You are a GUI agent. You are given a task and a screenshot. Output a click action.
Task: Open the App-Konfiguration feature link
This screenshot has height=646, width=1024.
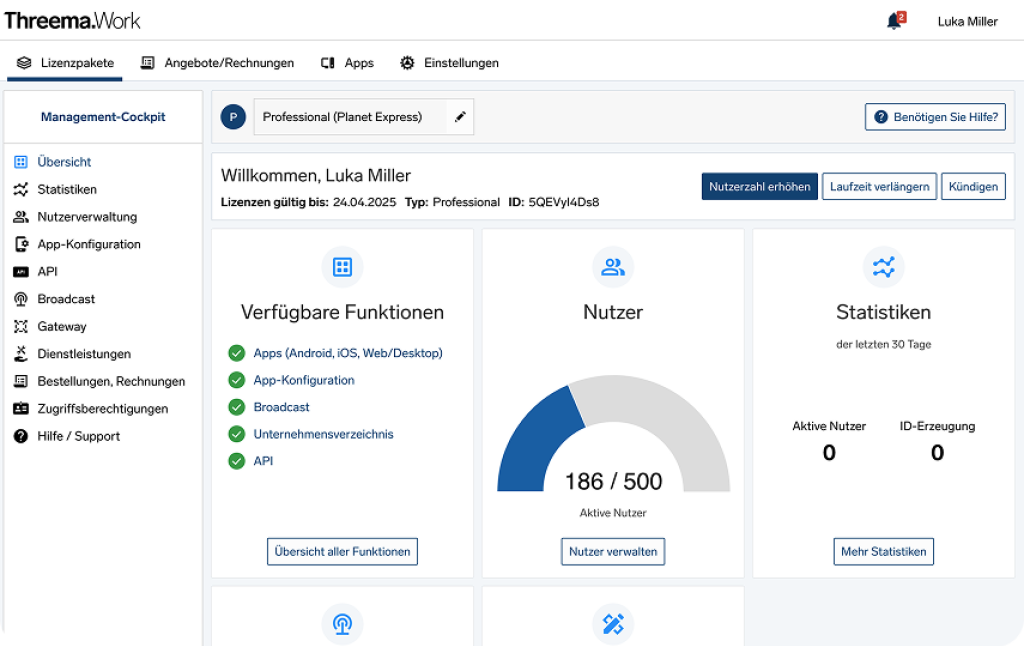[x=304, y=380]
